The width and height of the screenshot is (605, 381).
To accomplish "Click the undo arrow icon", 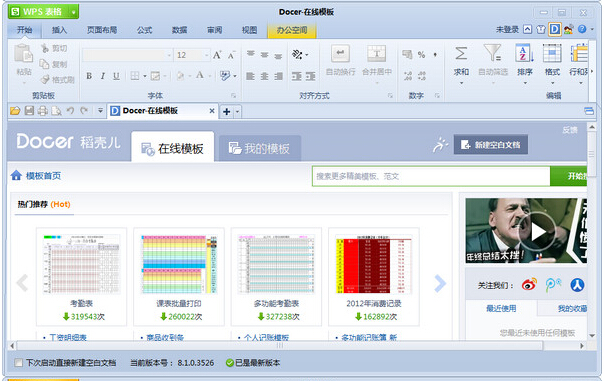I will tap(70, 111).
